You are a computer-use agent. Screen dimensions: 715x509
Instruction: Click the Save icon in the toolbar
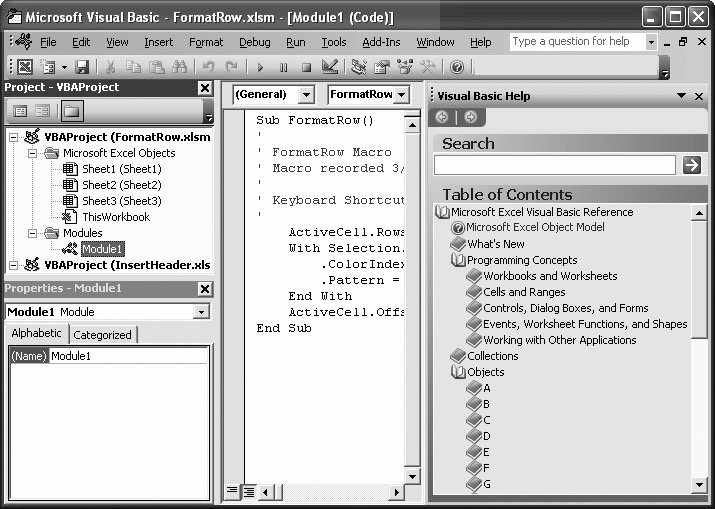pos(81,67)
